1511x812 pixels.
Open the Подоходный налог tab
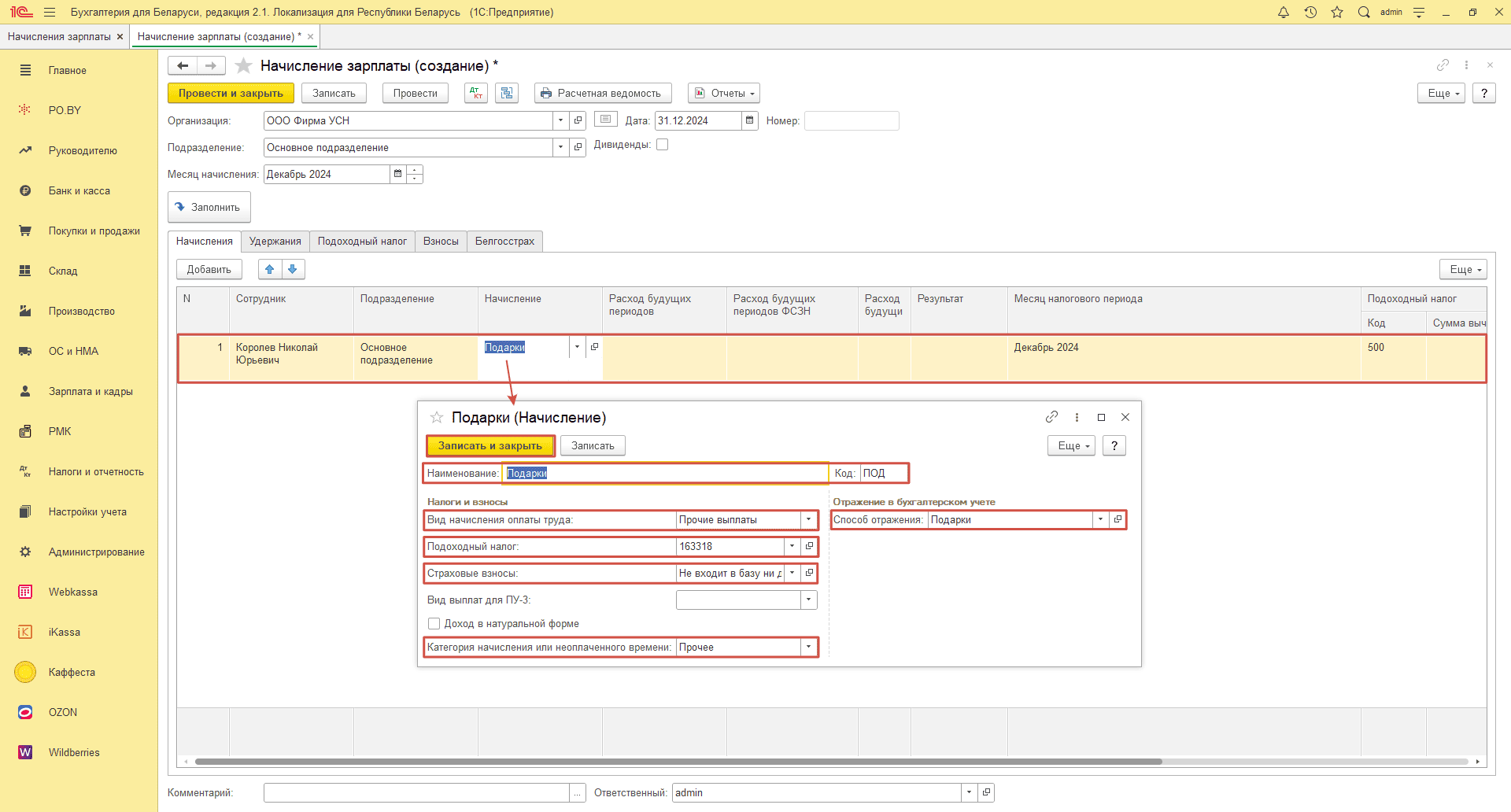pyautogui.click(x=362, y=242)
